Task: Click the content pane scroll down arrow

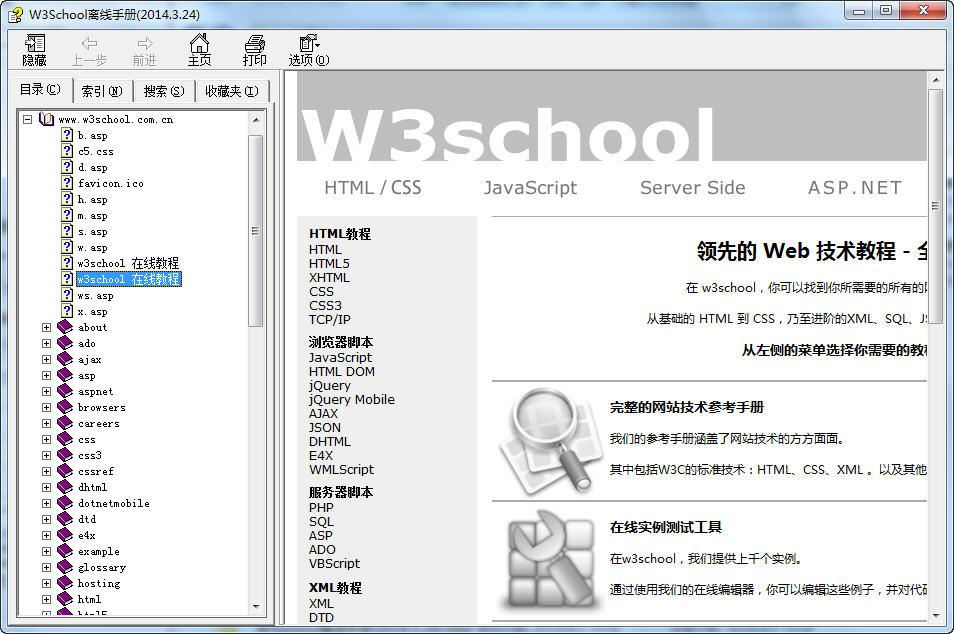Action: (x=935, y=615)
